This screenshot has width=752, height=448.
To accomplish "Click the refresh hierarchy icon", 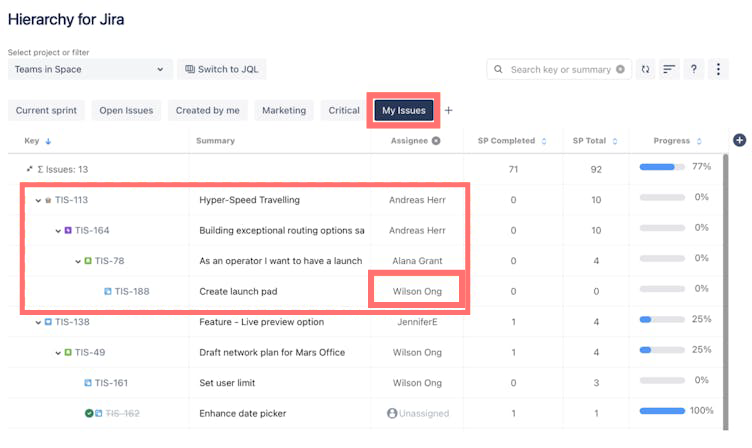I will pyautogui.click(x=646, y=70).
